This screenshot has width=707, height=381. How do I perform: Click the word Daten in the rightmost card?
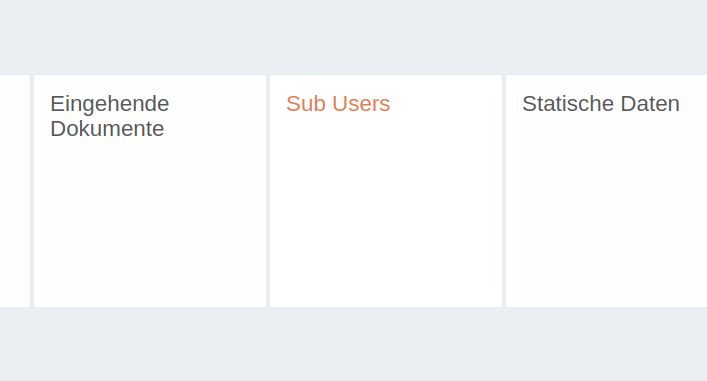[x=650, y=104]
